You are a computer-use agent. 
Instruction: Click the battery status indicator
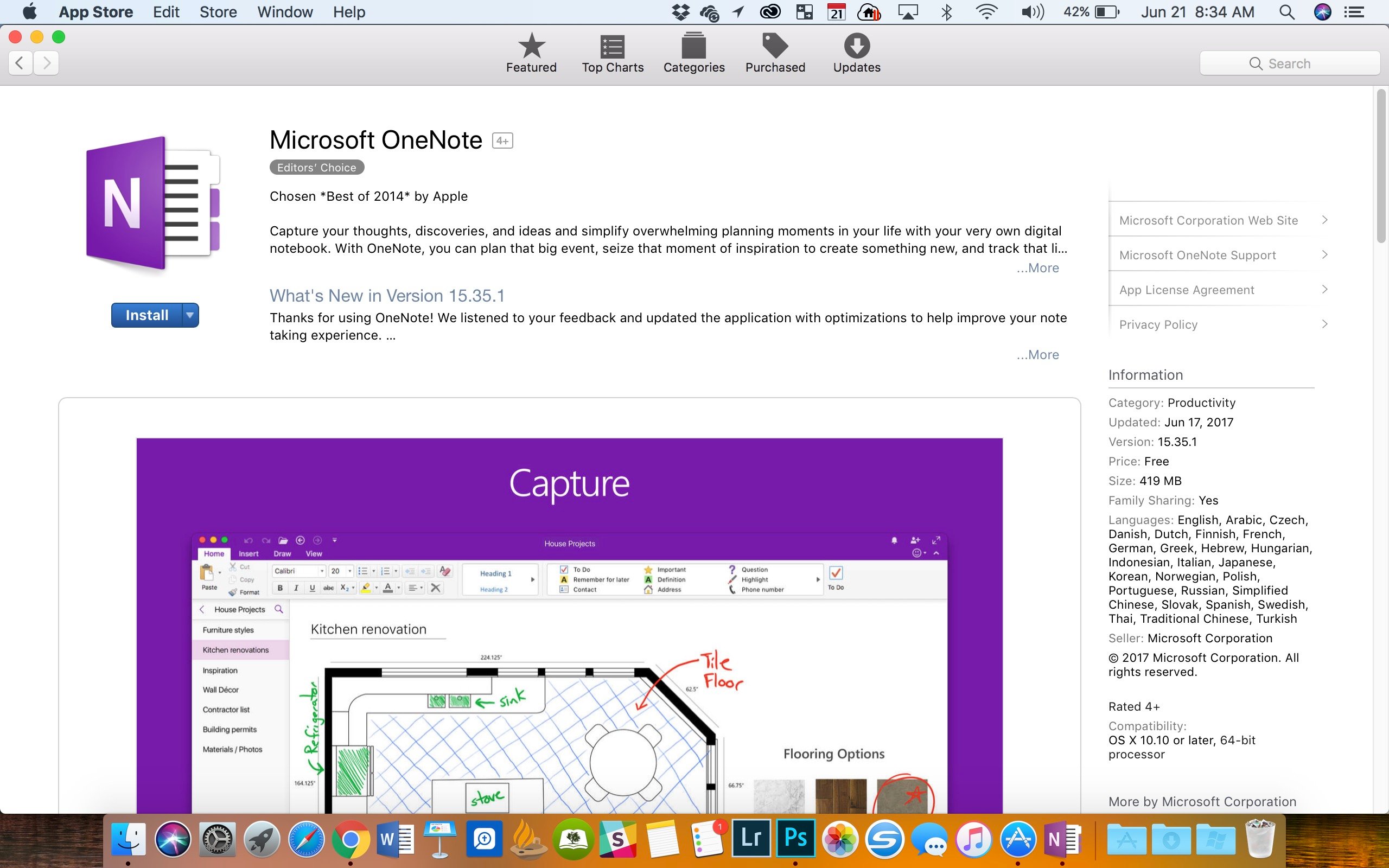pos(1091,12)
